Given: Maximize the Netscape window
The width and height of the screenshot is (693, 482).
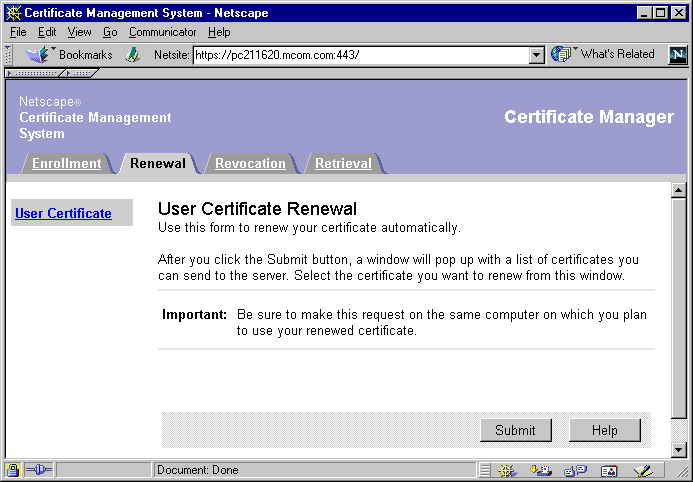Looking at the screenshot, I should (660, 13).
